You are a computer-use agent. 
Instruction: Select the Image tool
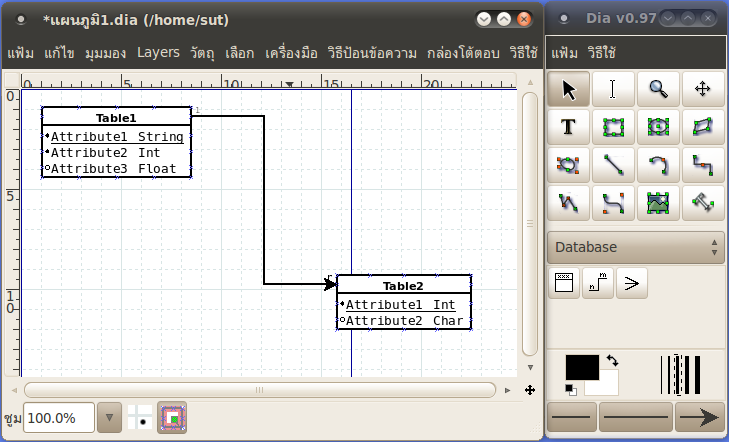pyautogui.click(x=658, y=203)
